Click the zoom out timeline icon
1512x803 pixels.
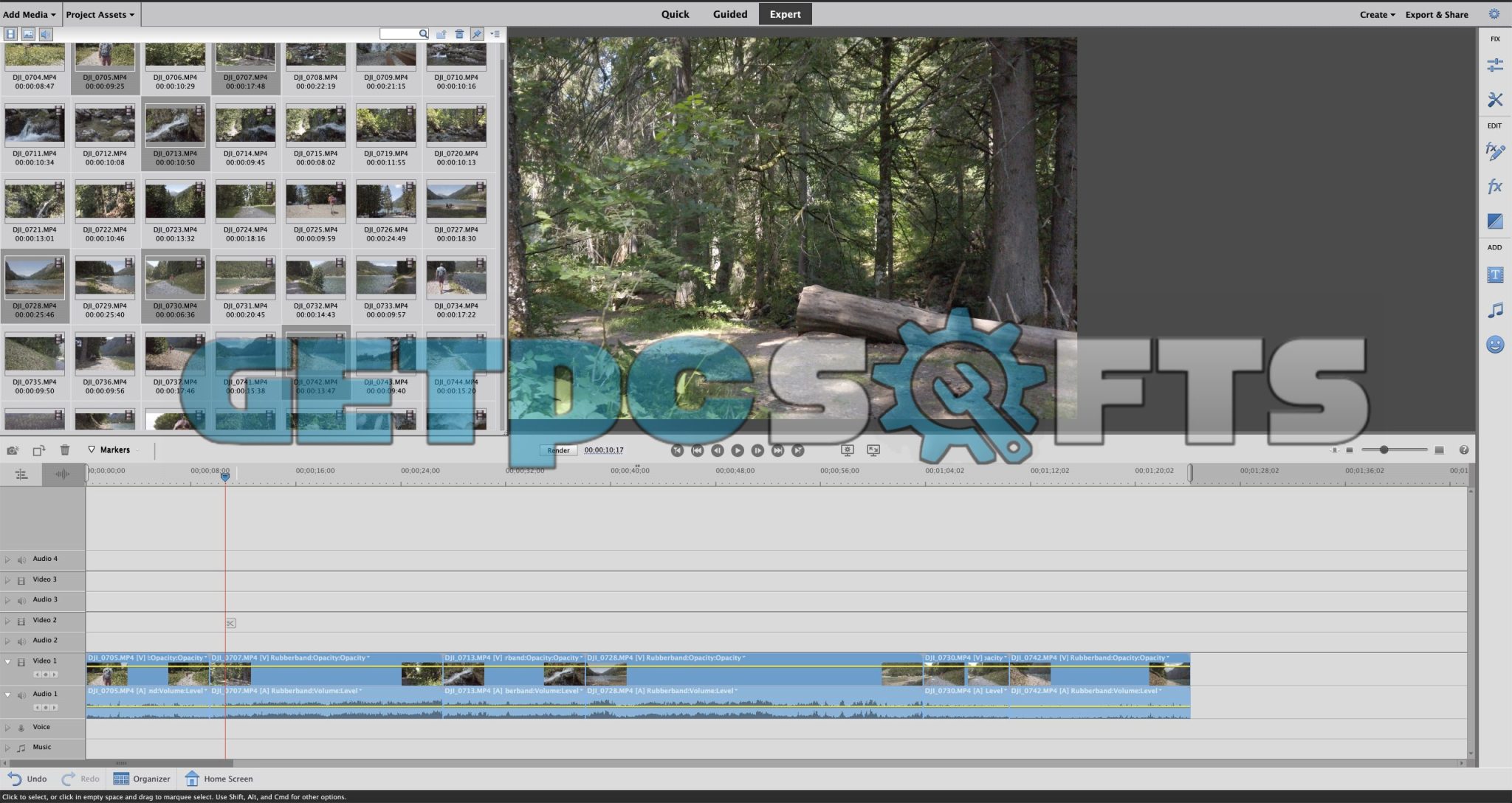[x=1350, y=450]
